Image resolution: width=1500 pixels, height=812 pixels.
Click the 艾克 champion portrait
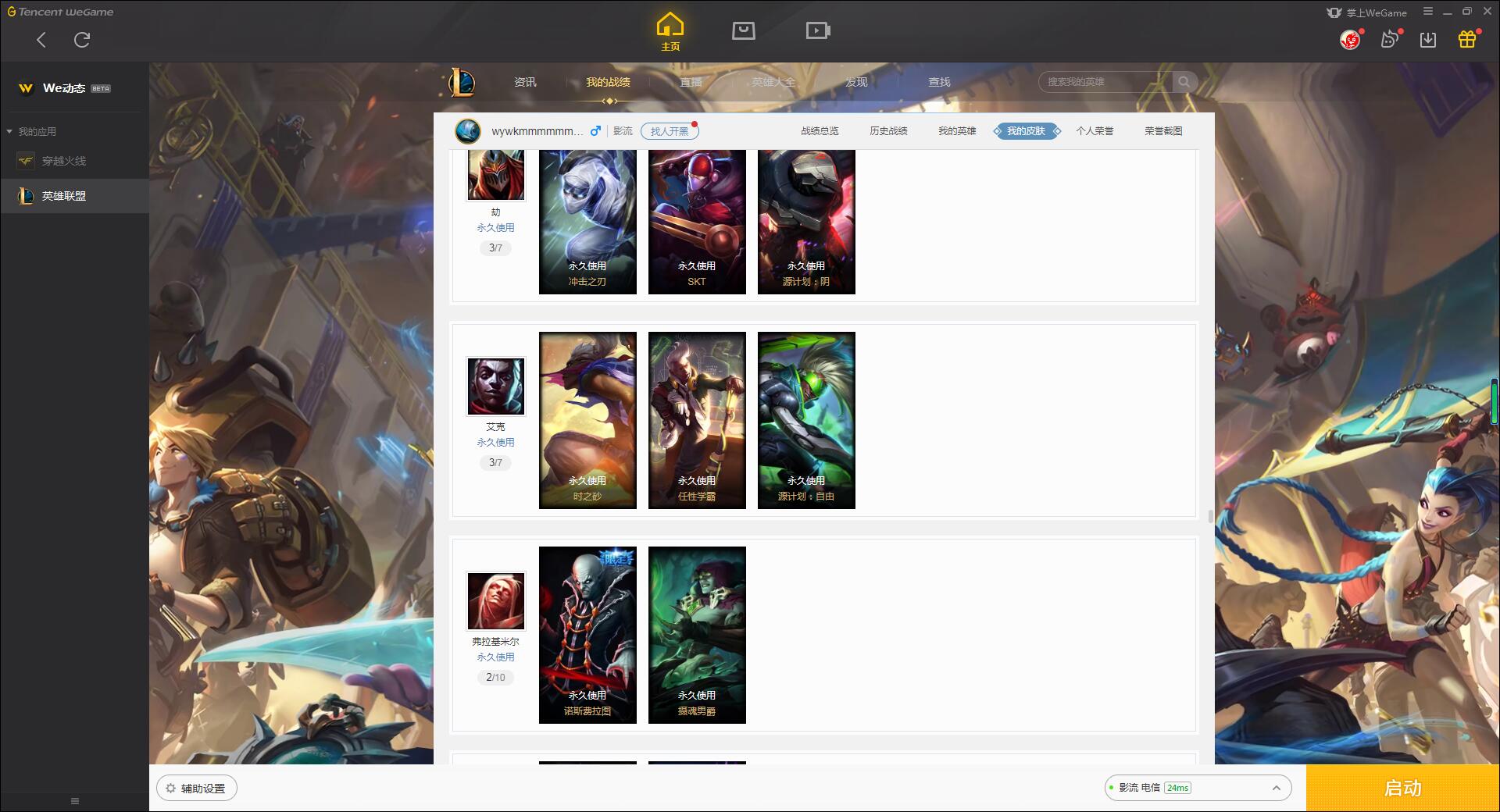click(x=495, y=386)
